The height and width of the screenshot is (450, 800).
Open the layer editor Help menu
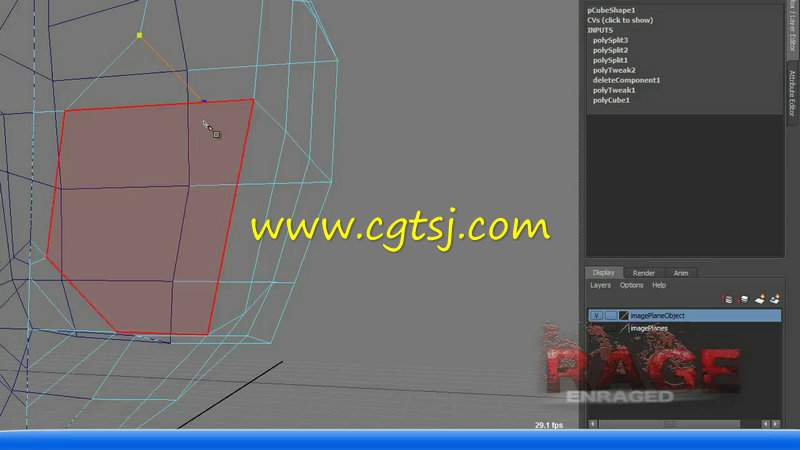point(659,285)
